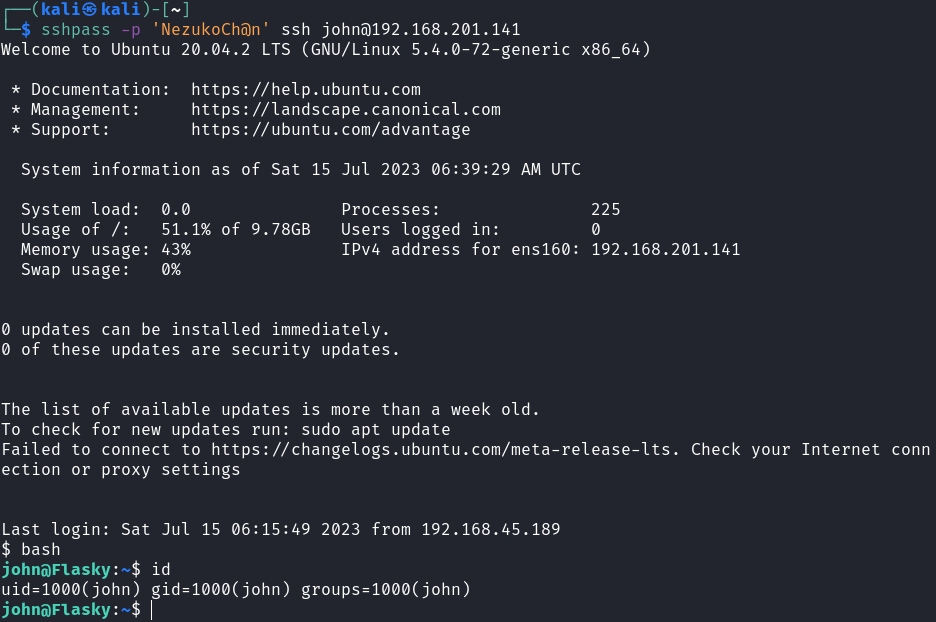Click the Kali skull symbol in the prompt
This screenshot has width=936, height=622.
pyautogui.click(x=91, y=10)
